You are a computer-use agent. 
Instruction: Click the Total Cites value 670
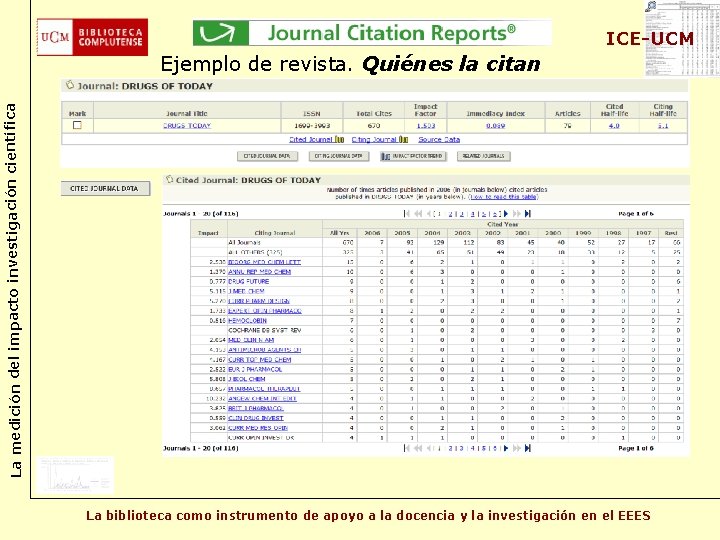374,125
